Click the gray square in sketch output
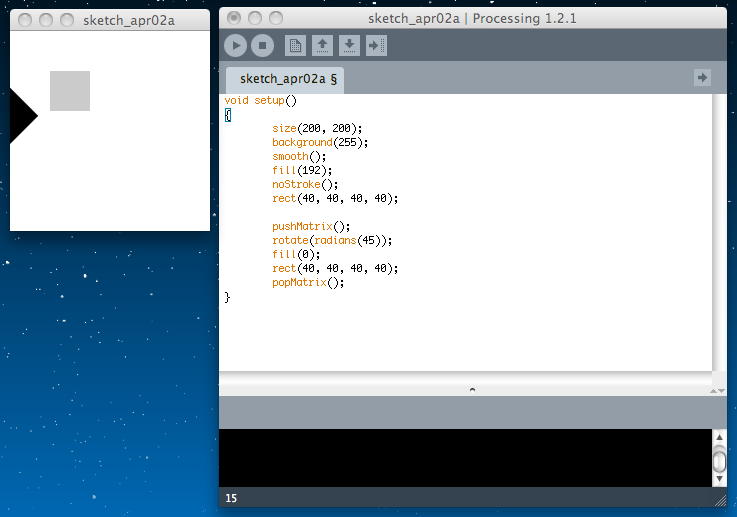 pyautogui.click(x=70, y=91)
